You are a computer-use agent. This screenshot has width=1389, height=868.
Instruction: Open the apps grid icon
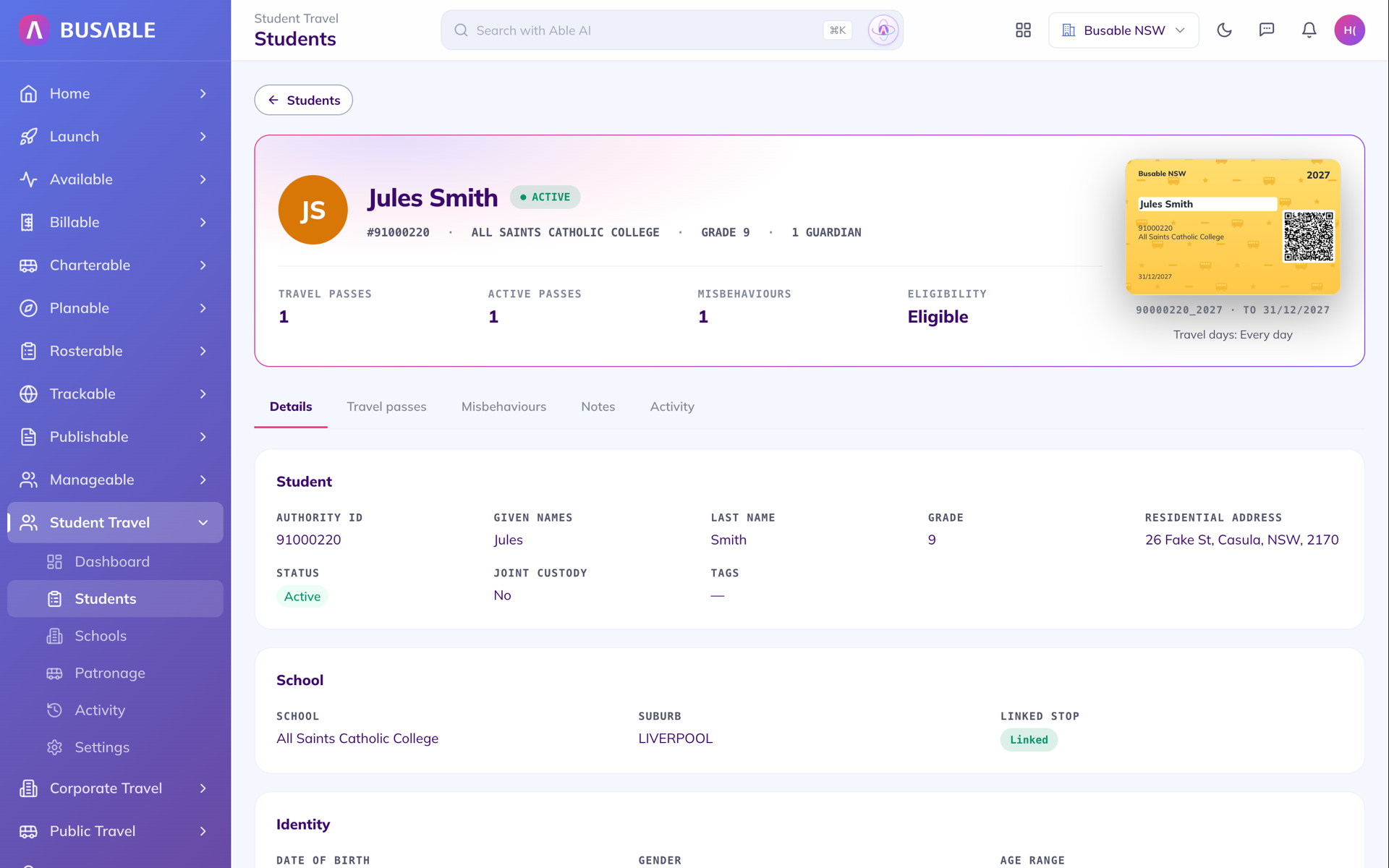click(x=1023, y=30)
